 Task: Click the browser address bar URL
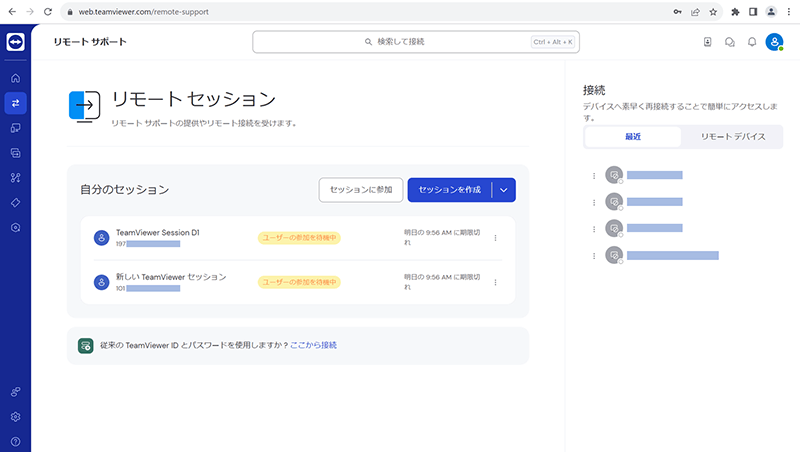point(143,12)
